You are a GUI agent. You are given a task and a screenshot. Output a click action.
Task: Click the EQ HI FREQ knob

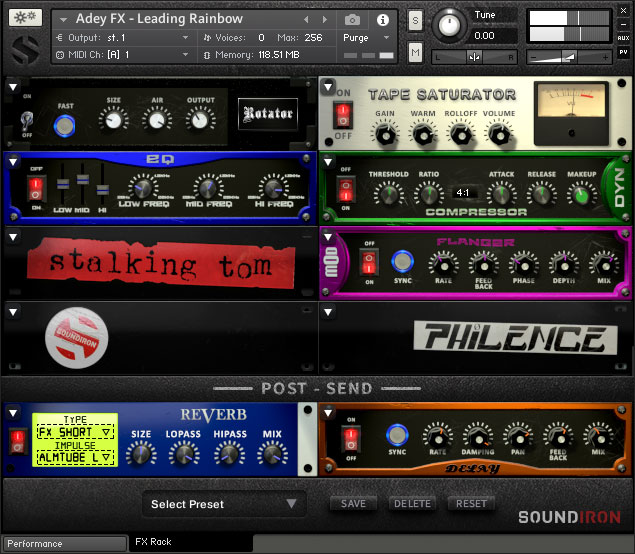pyautogui.click(x=273, y=188)
